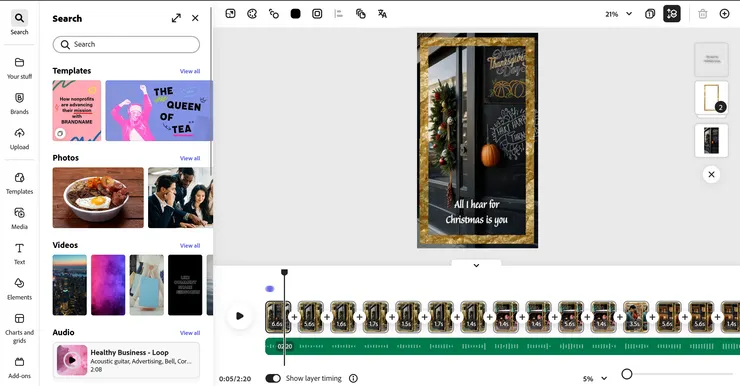Click the translate icon in toolbar
The height and width of the screenshot is (386, 740).
click(382, 14)
